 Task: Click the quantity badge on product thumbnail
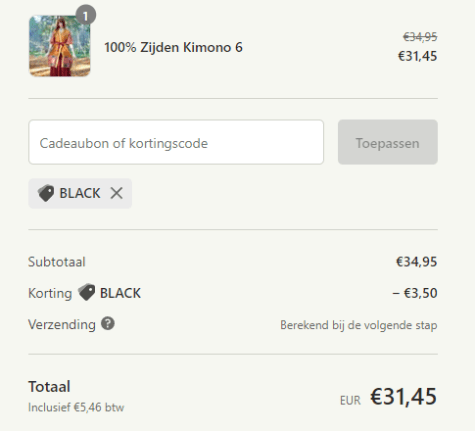point(86,15)
